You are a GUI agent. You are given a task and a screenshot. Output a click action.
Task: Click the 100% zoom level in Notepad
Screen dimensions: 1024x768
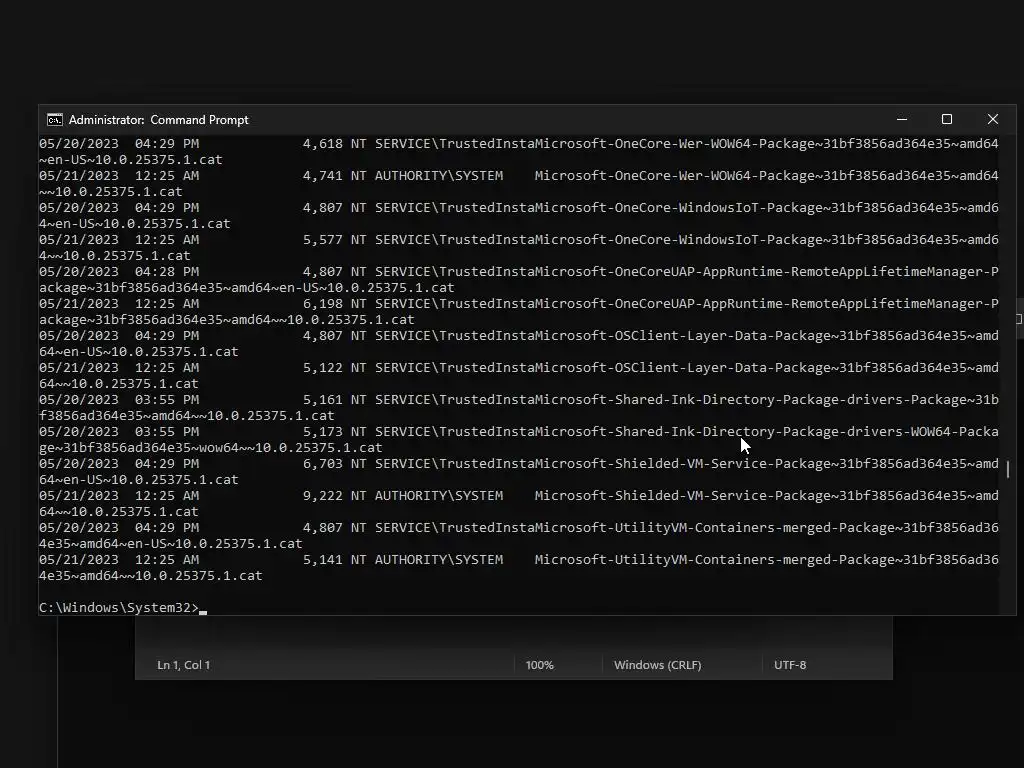pyautogui.click(x=539, y=665)
